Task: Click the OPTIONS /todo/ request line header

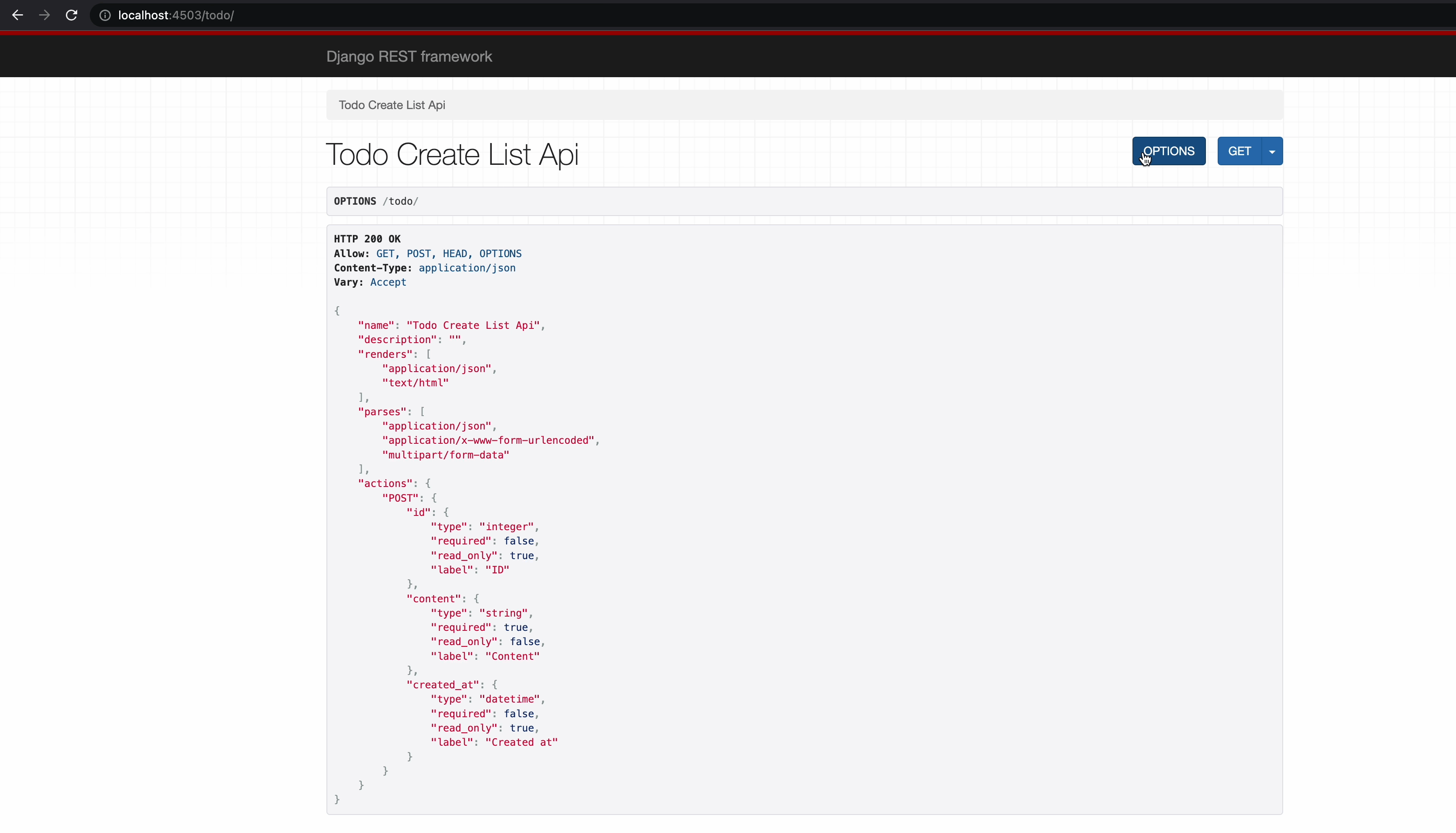Action: 376,201
